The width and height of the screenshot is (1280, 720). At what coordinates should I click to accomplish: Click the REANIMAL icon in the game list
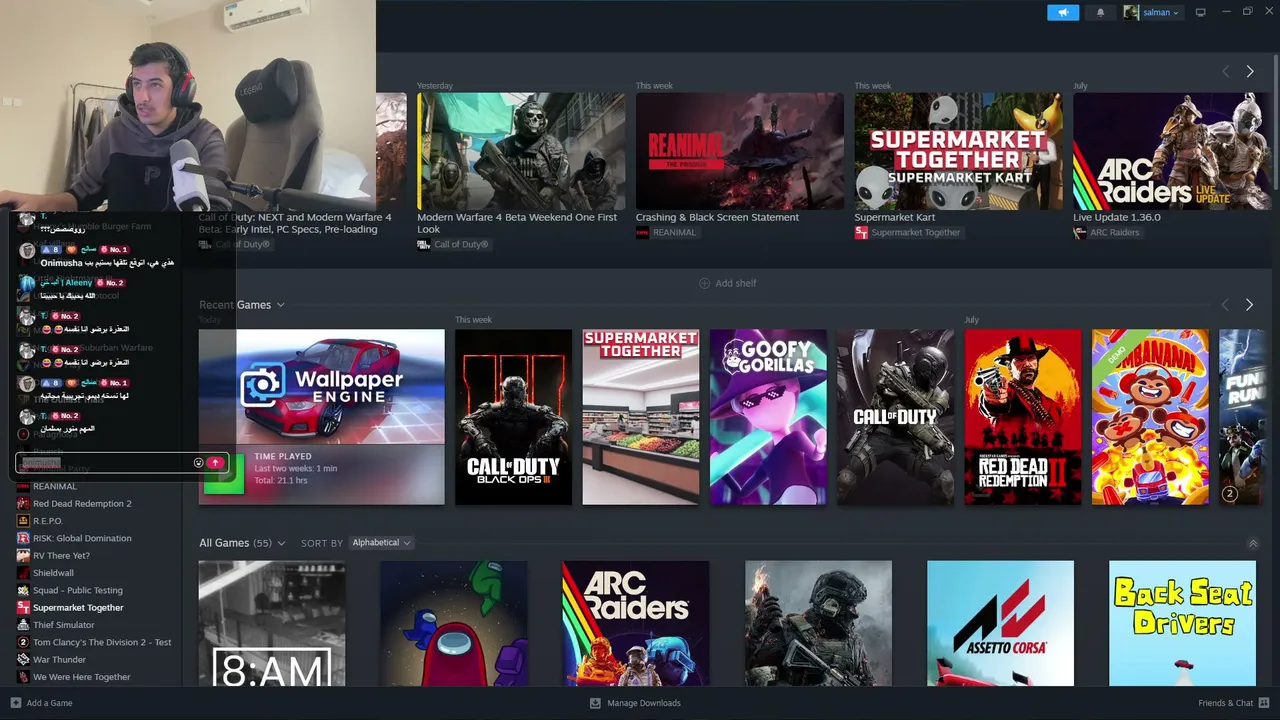23,487
